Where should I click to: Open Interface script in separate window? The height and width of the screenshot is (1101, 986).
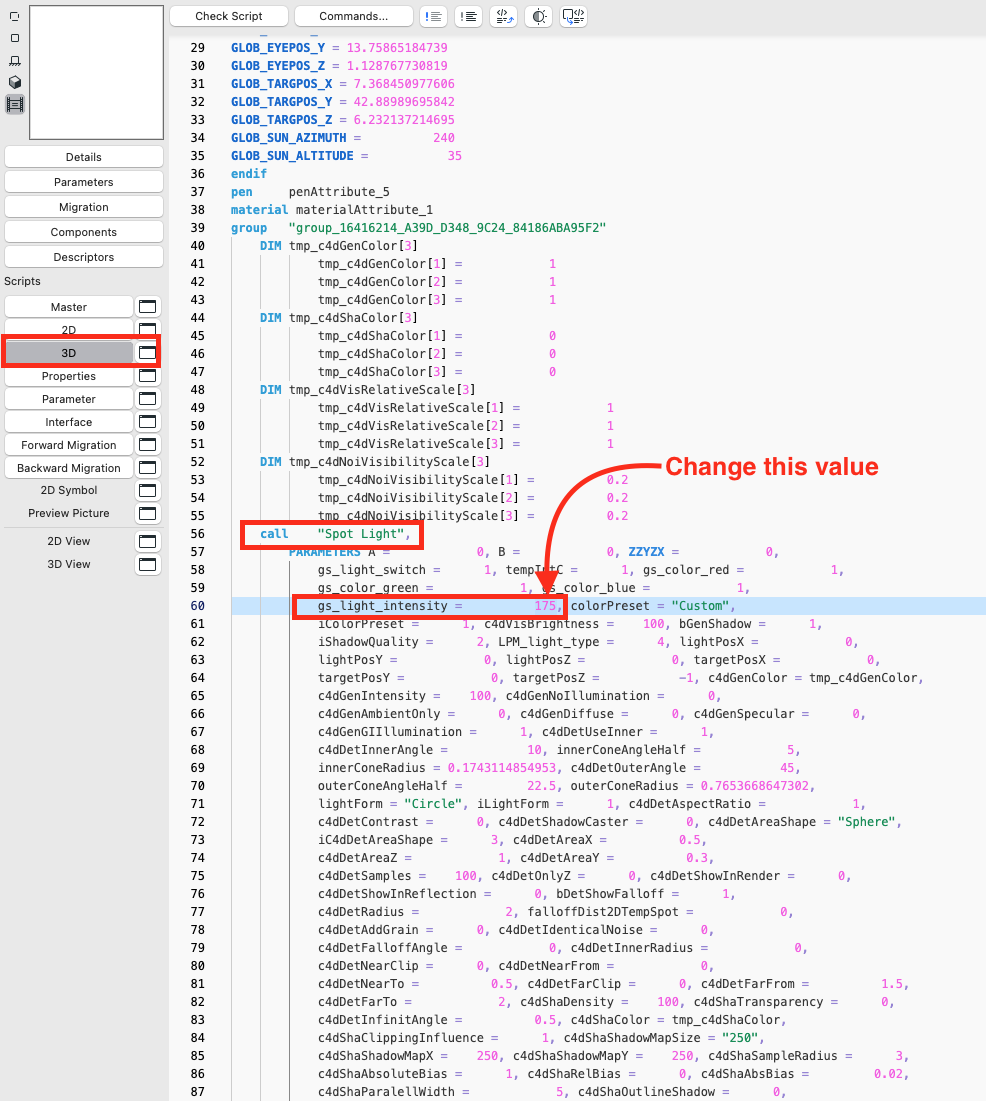tap(148, 422)
